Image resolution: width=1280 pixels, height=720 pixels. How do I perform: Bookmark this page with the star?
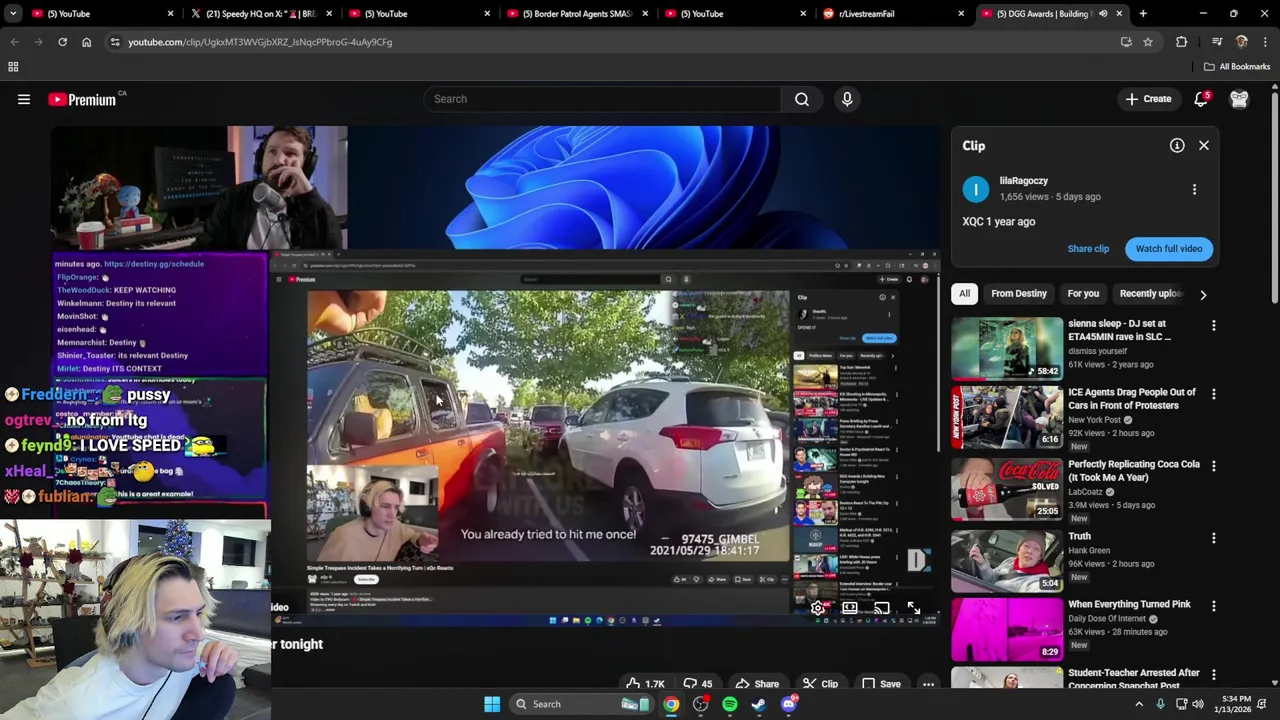1148,42
